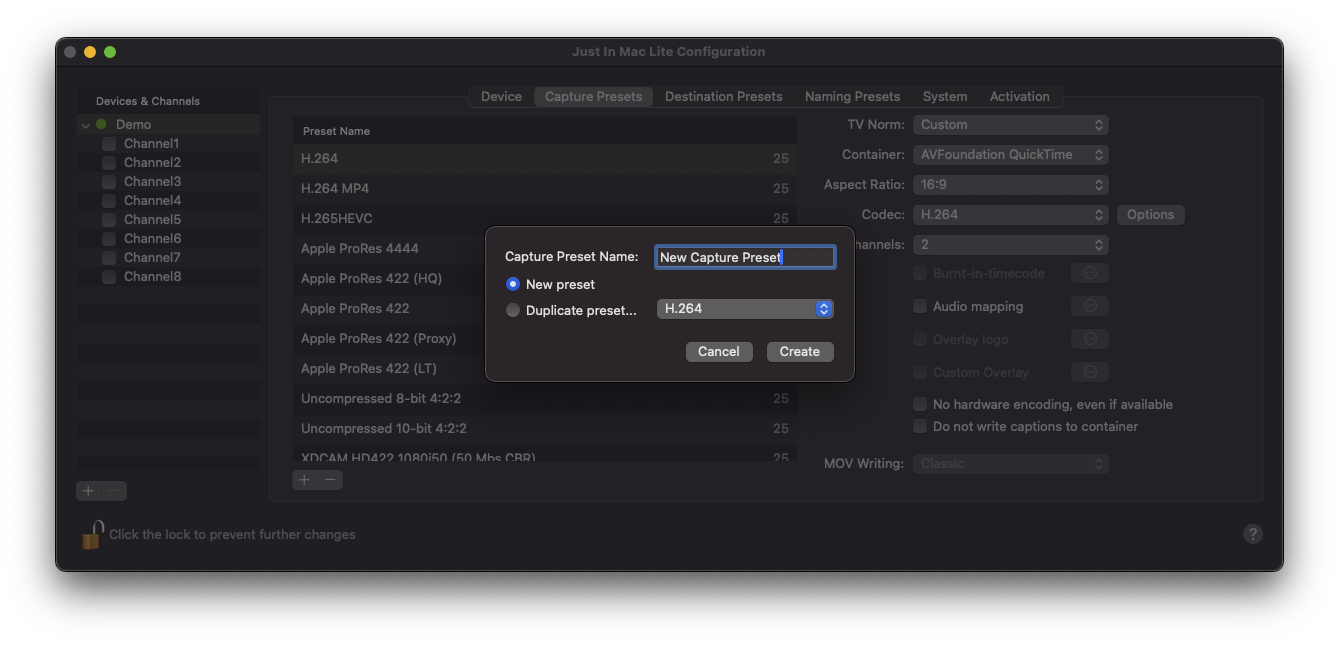The image size is (1339, 645).
Task: Open the Aspect Ratio dropdown
Action: [x=1010, y=185]
